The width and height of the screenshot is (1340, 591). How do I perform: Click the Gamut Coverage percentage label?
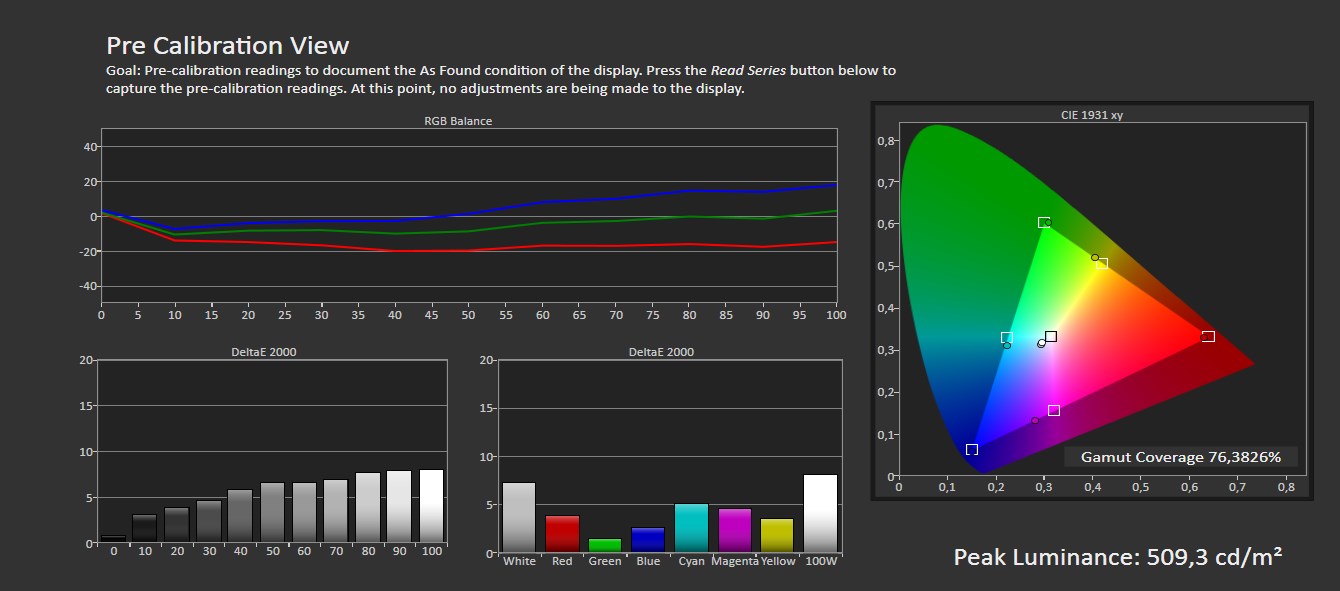click(1180, 457)
